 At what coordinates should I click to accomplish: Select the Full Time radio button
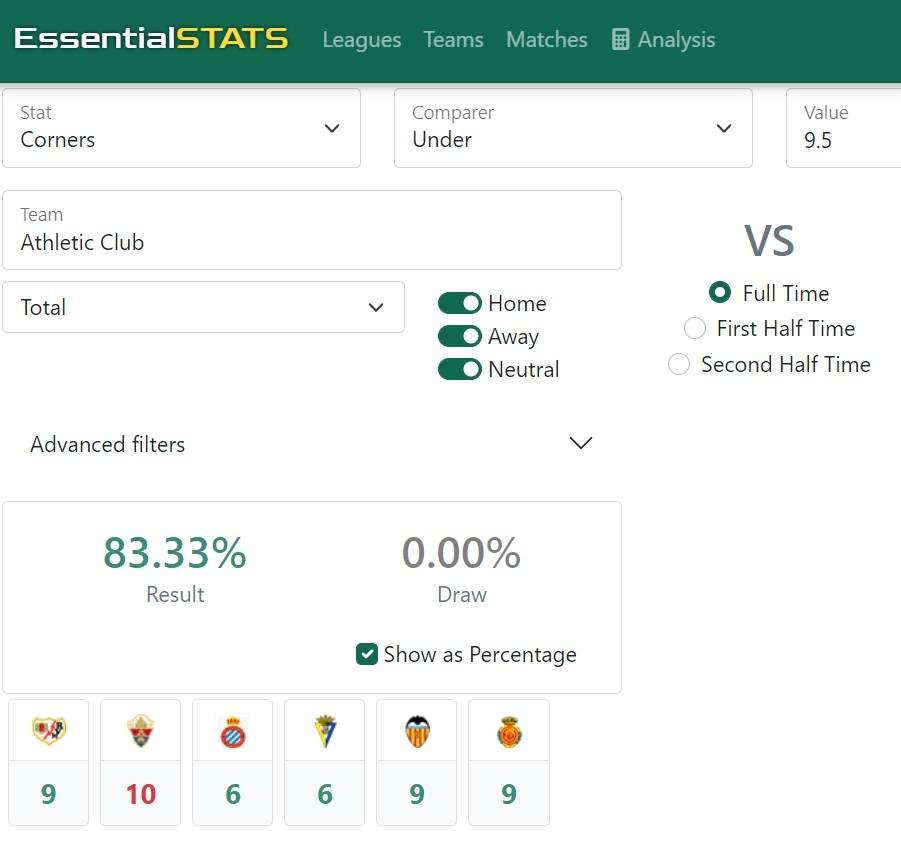(719, 293)
